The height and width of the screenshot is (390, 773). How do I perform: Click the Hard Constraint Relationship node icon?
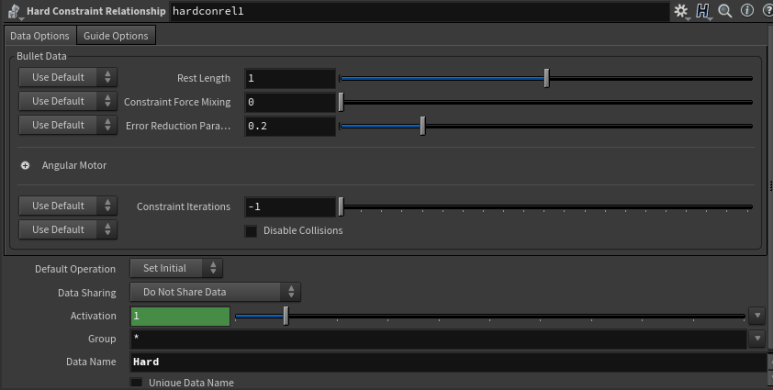tap(14, 11)
